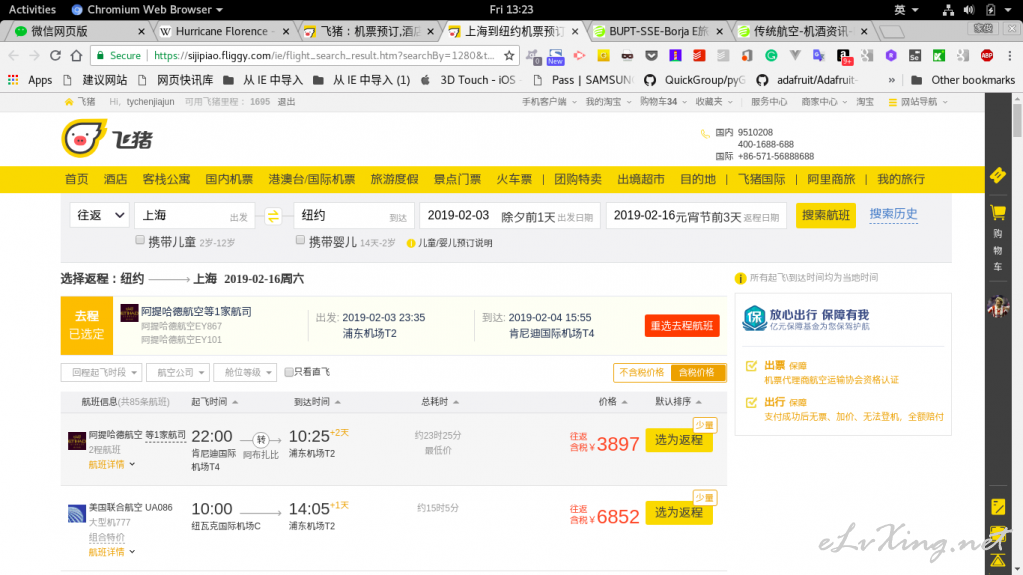The image size is (1023, 575).
Task: Click the arrival city field 纽约
Action: [354, 215]
